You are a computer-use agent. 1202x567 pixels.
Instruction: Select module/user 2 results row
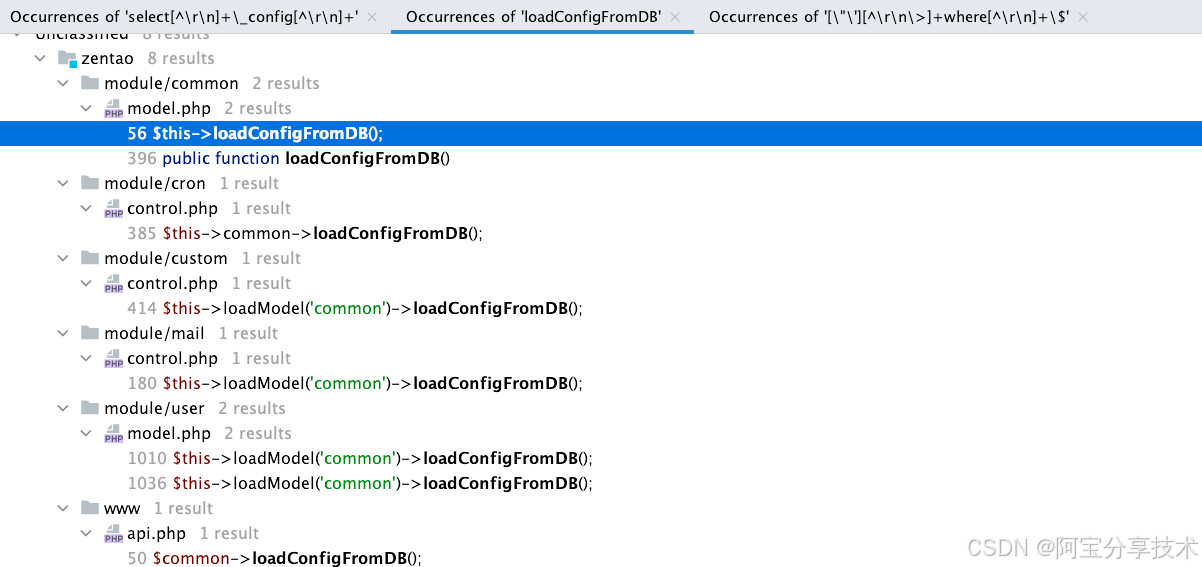(x=601, y=409)
